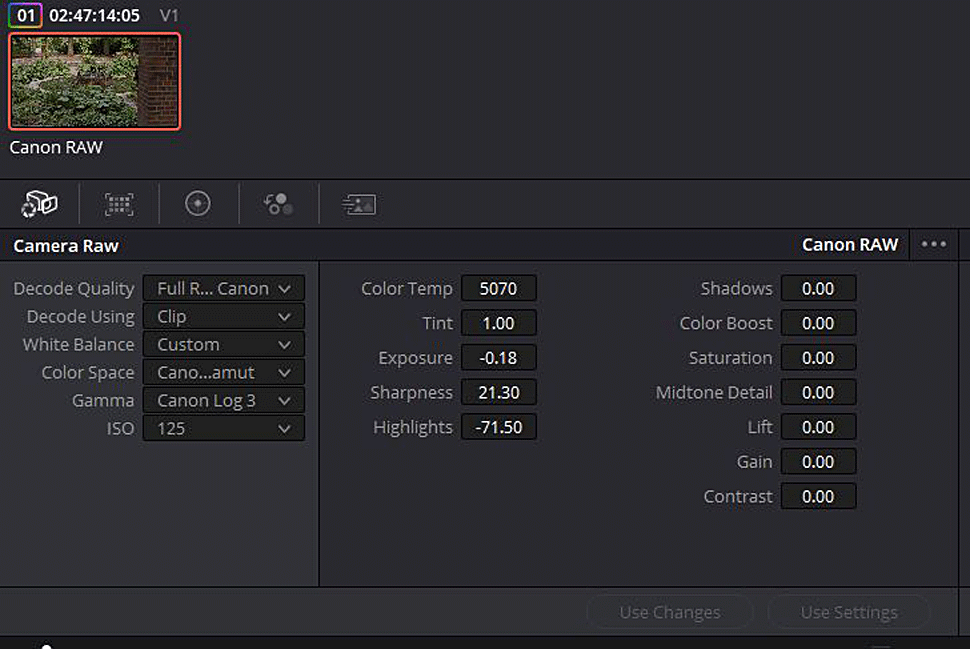
Task: Open the Gamma Canon Log 3 dropdown
Action: [224, 400]
